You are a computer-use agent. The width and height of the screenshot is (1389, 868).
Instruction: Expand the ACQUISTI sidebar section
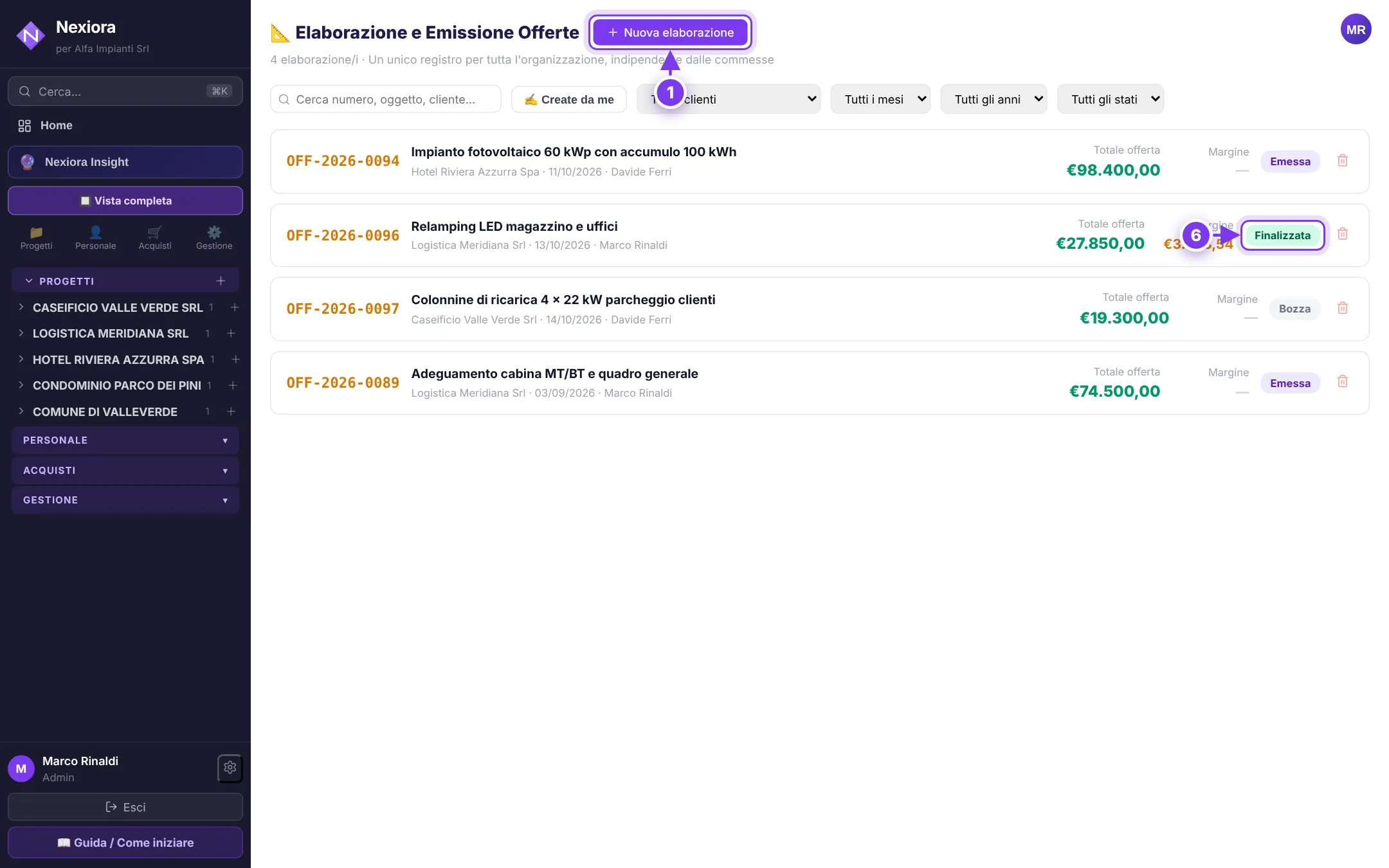[125, 471]
